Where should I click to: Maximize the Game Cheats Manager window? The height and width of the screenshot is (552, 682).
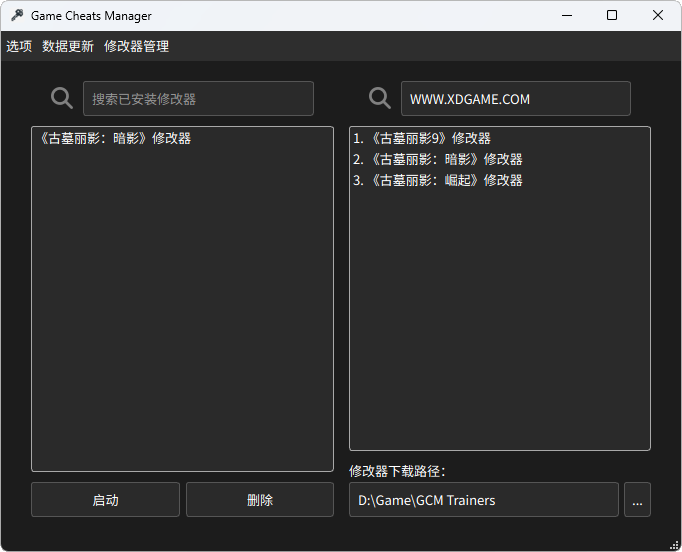612,16
